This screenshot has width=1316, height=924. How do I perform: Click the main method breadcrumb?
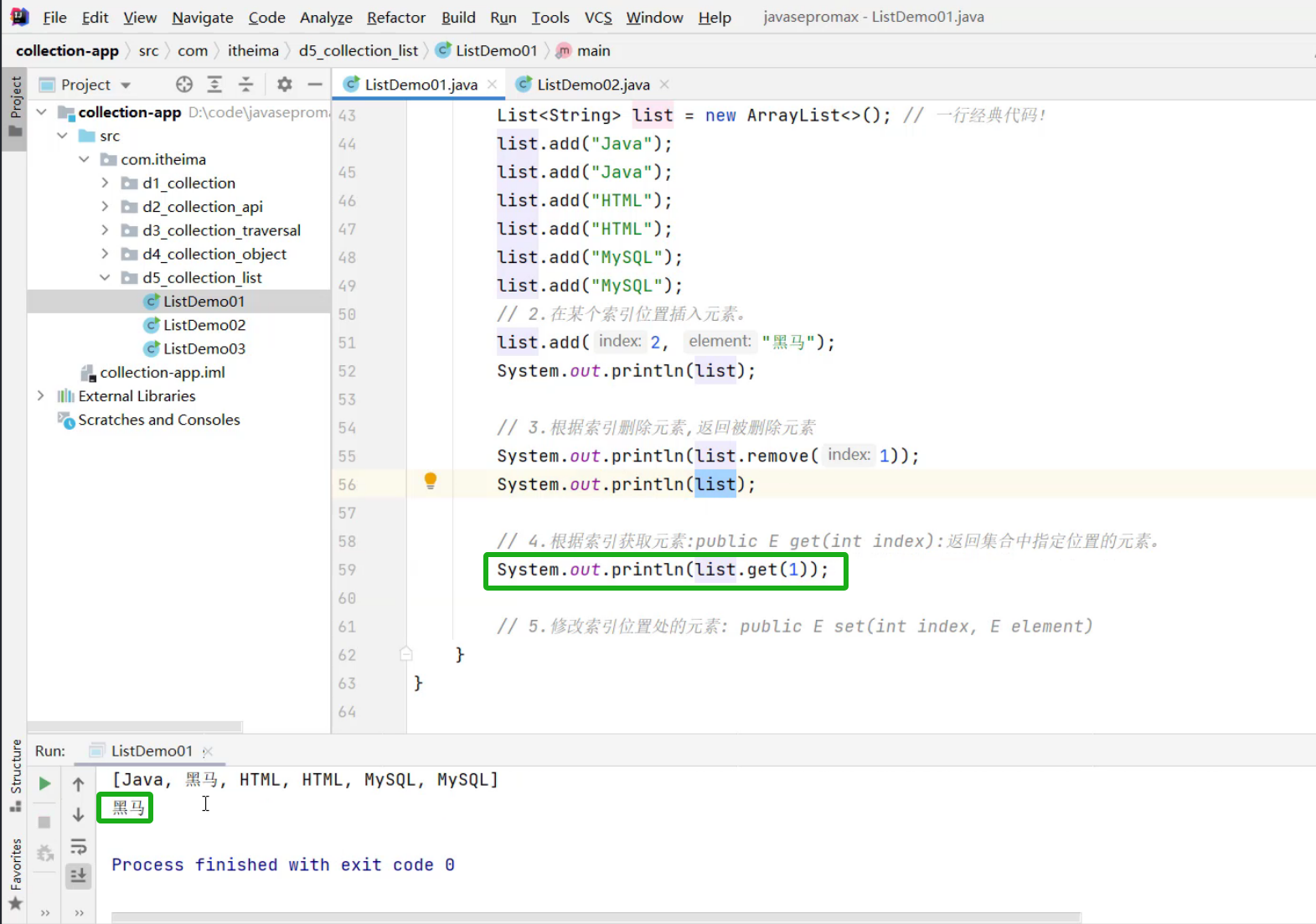click(584, 50)
